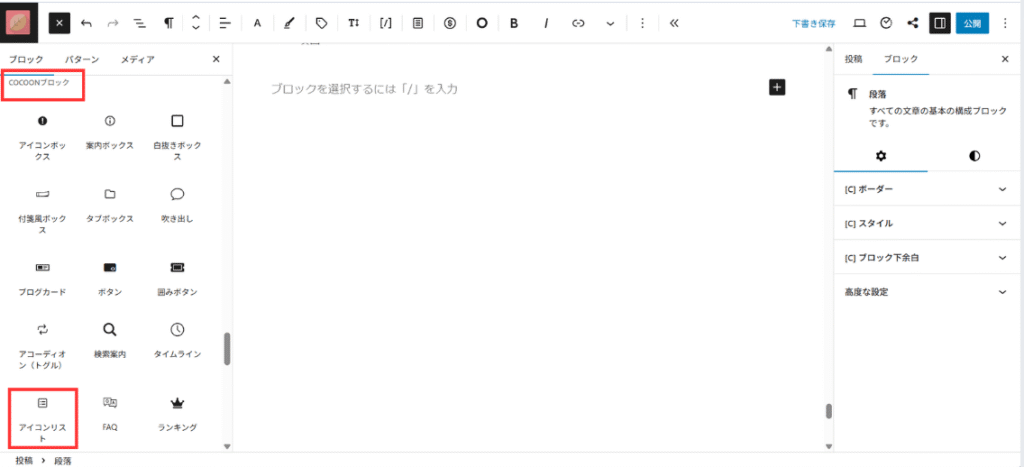The image size is (1024, 467).
Task: Insert the アイコンリスト block
Action: point(42,419)
